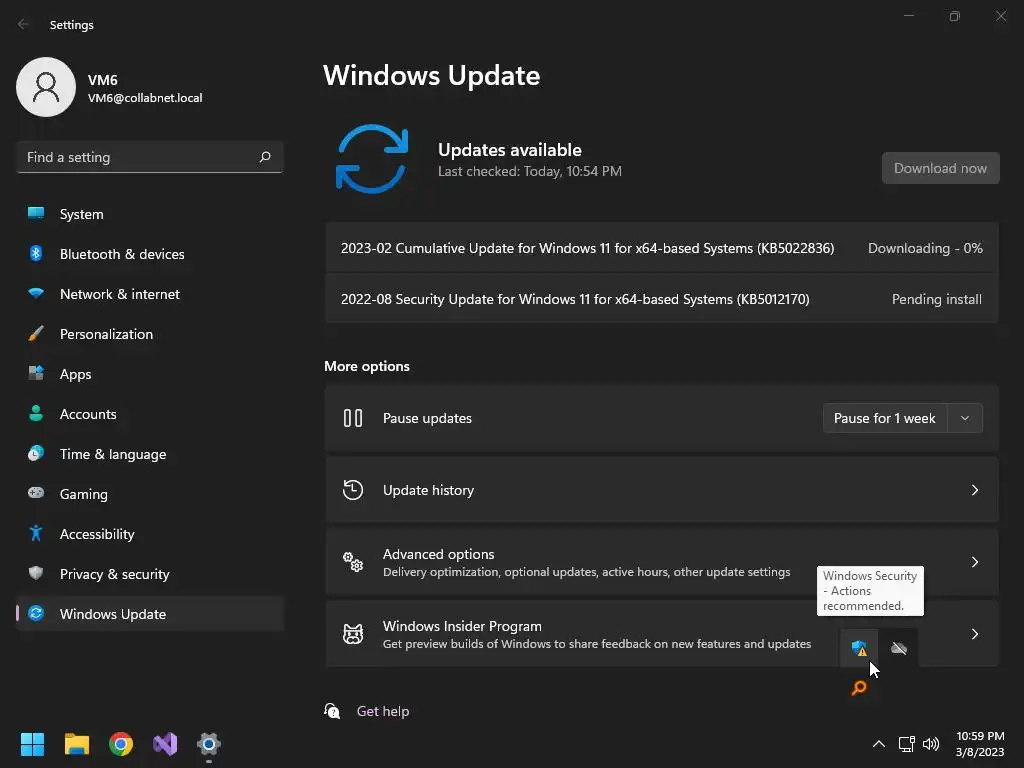Click the Settings gear on taskbar
The height and width of the screenshot is (768, 1024).
click(209, 744)
